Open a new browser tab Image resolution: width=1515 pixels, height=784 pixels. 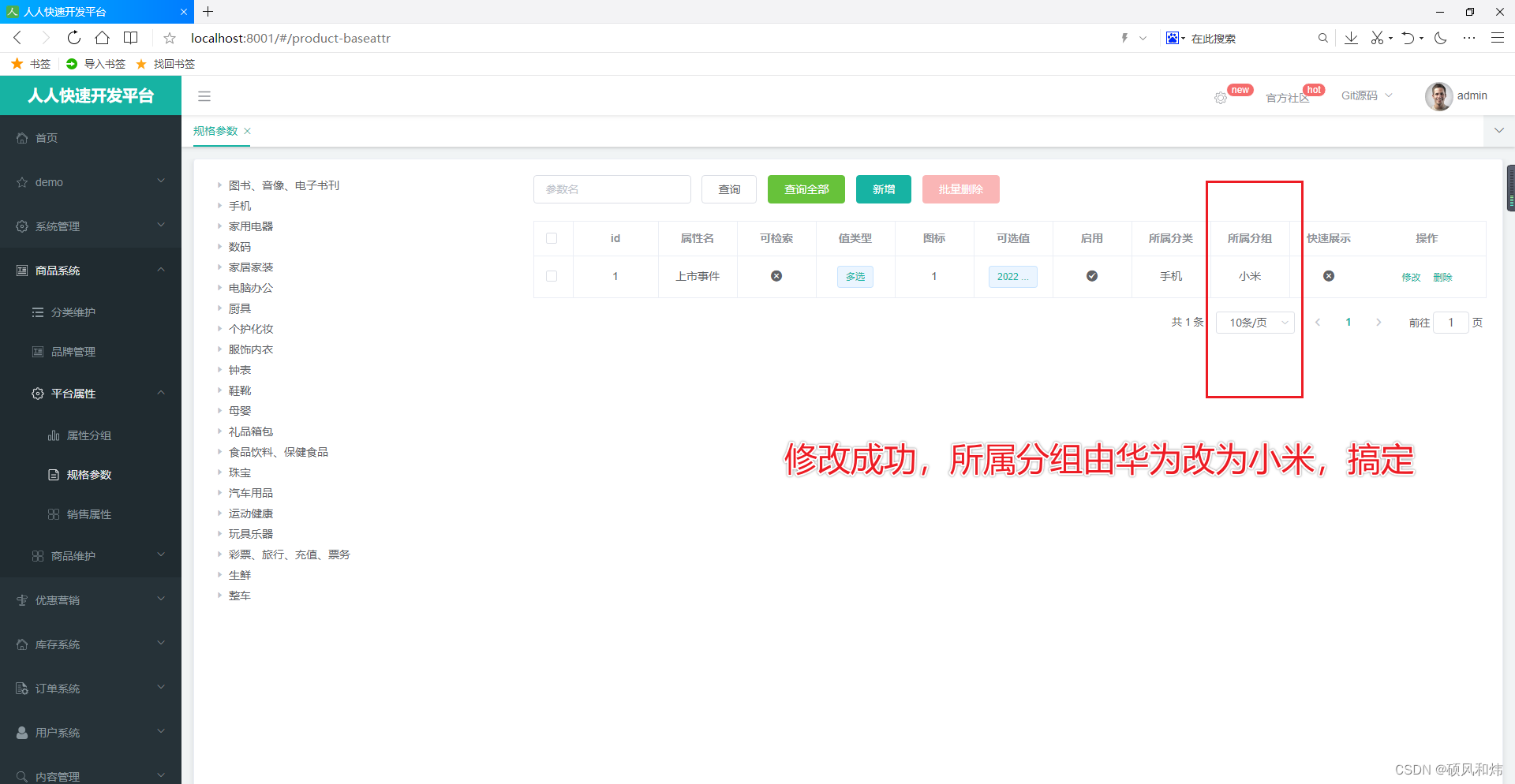208,12
